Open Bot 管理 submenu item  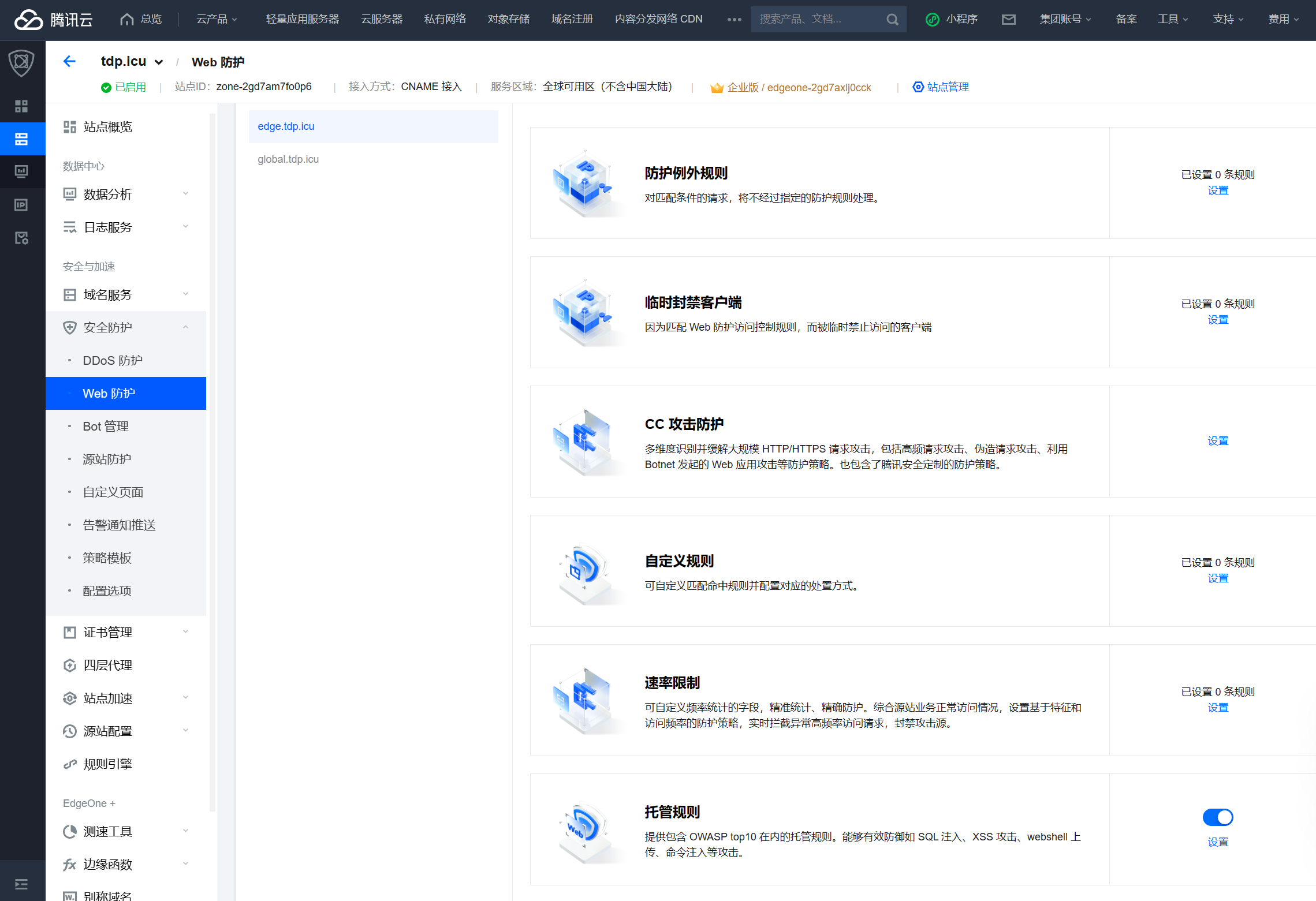(x=126, y=427)
